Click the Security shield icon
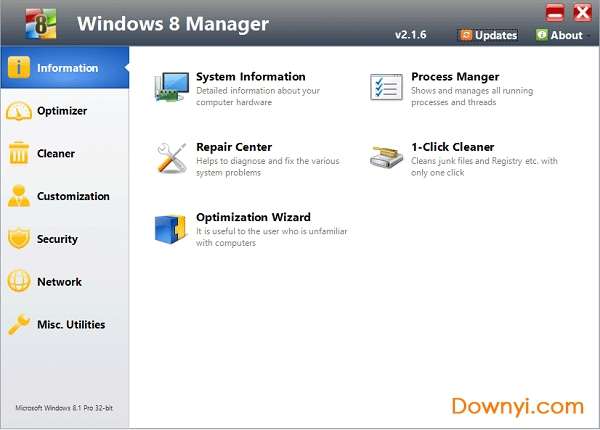 click(19, 238)
